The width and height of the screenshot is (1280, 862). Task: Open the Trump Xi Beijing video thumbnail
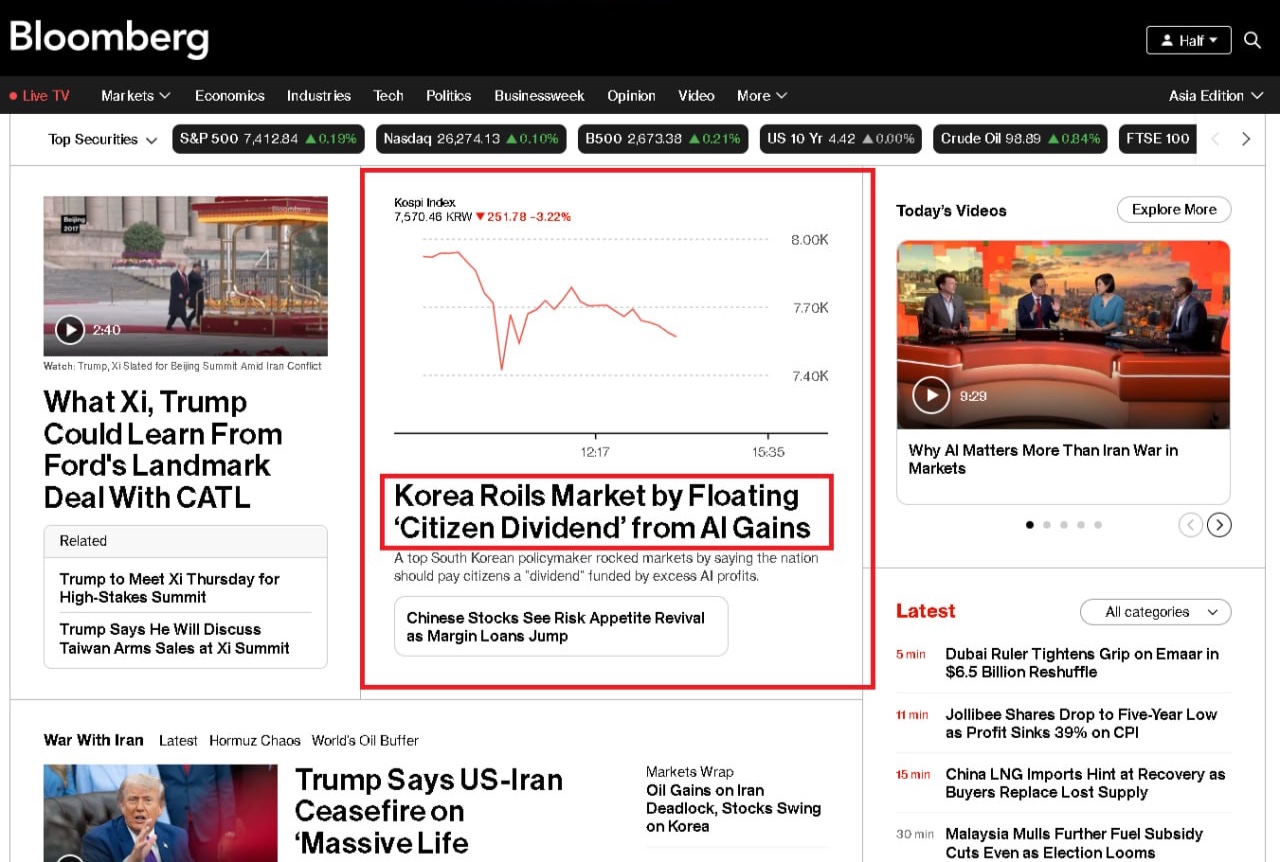click(186, 276)
